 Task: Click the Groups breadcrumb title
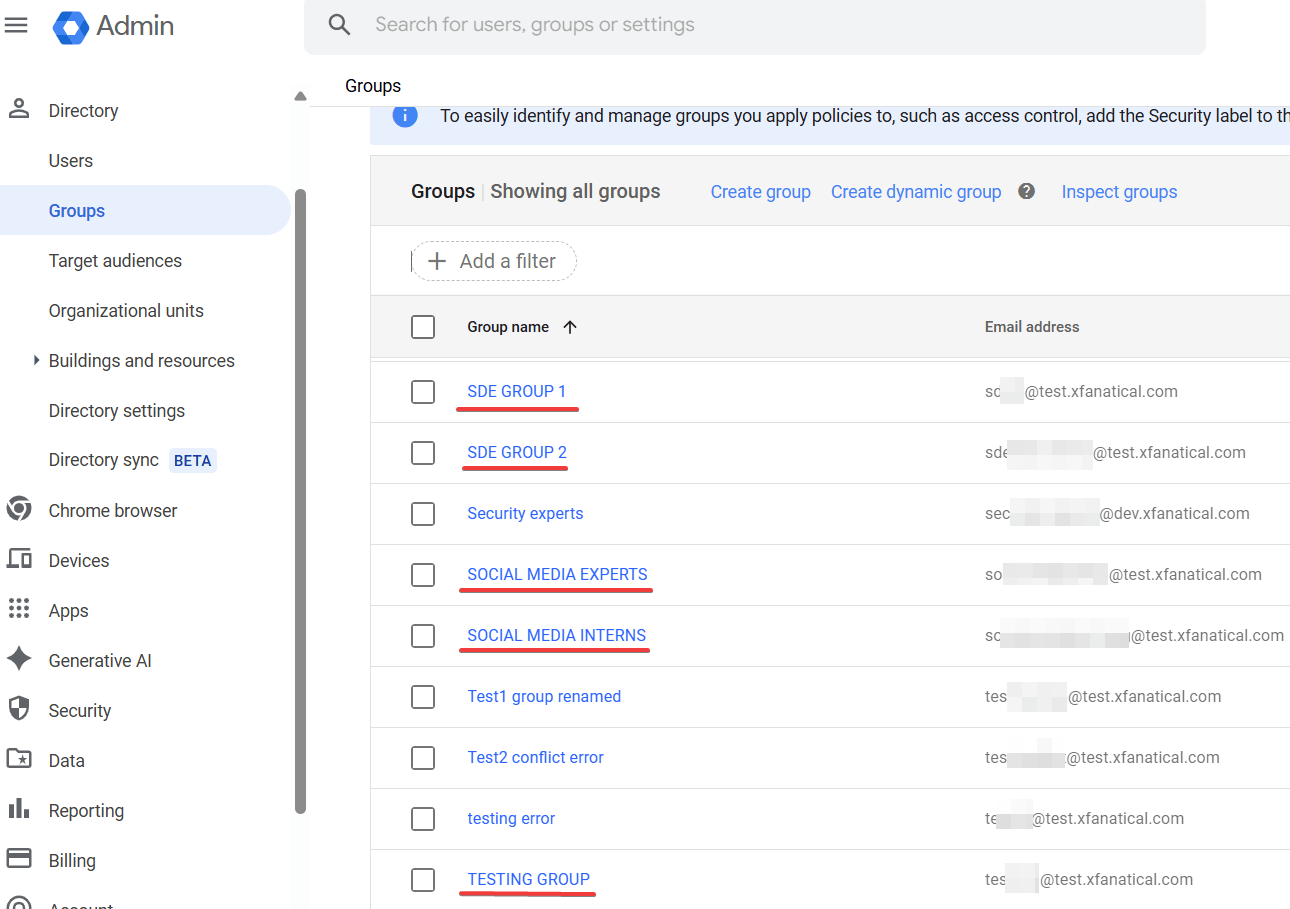click(x=373, y=86)
